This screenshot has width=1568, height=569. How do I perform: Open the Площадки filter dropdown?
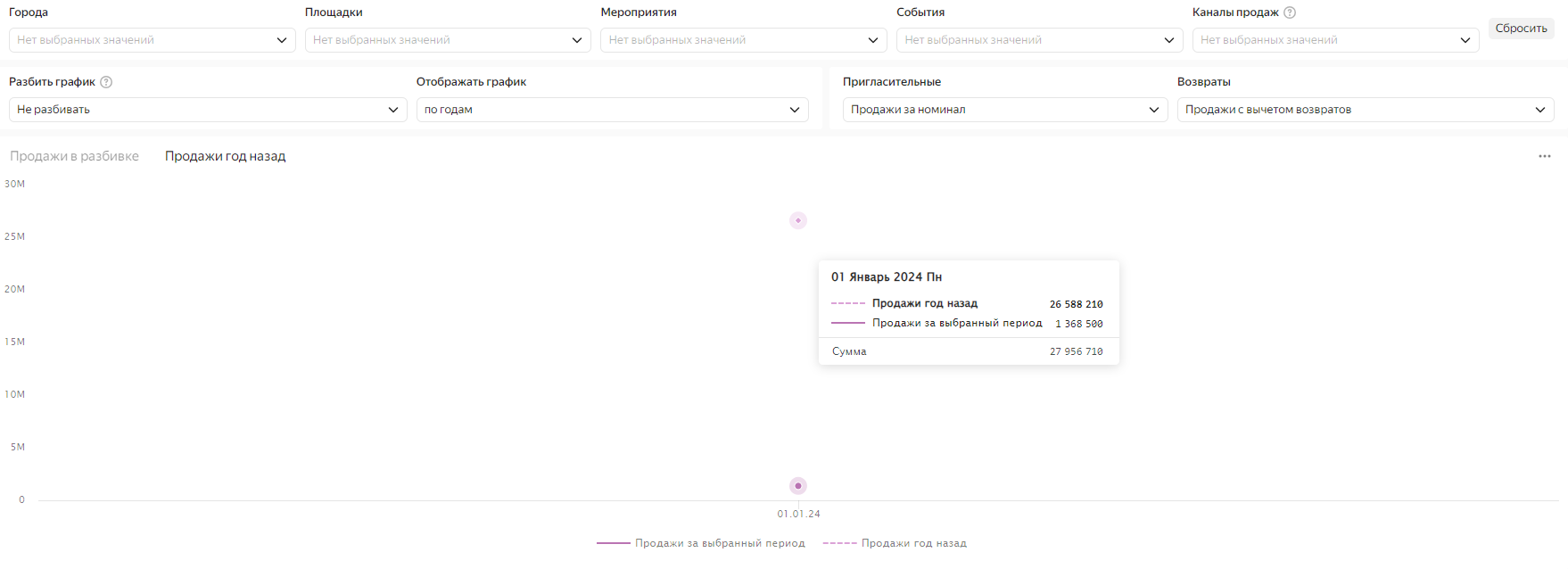(x=448, y=40)
